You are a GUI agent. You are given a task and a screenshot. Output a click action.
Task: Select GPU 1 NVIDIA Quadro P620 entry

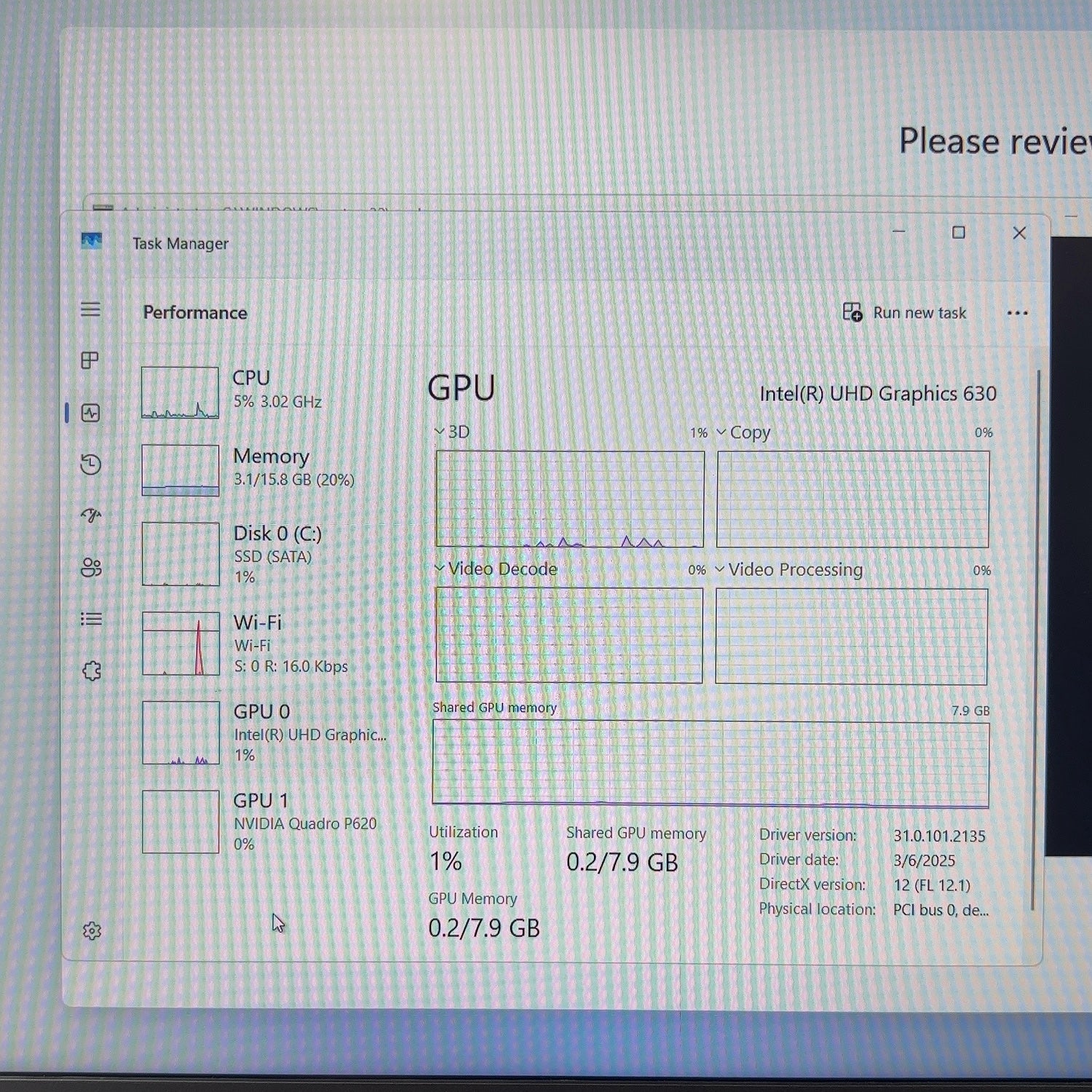click(266, 821)
